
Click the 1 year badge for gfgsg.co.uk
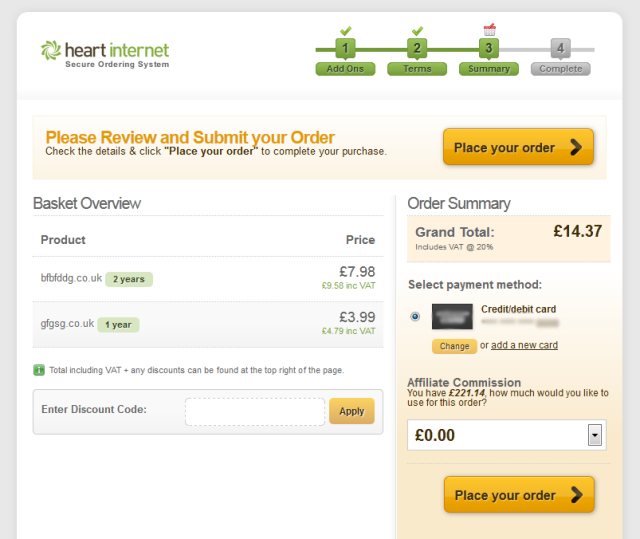tap(118, 325)
